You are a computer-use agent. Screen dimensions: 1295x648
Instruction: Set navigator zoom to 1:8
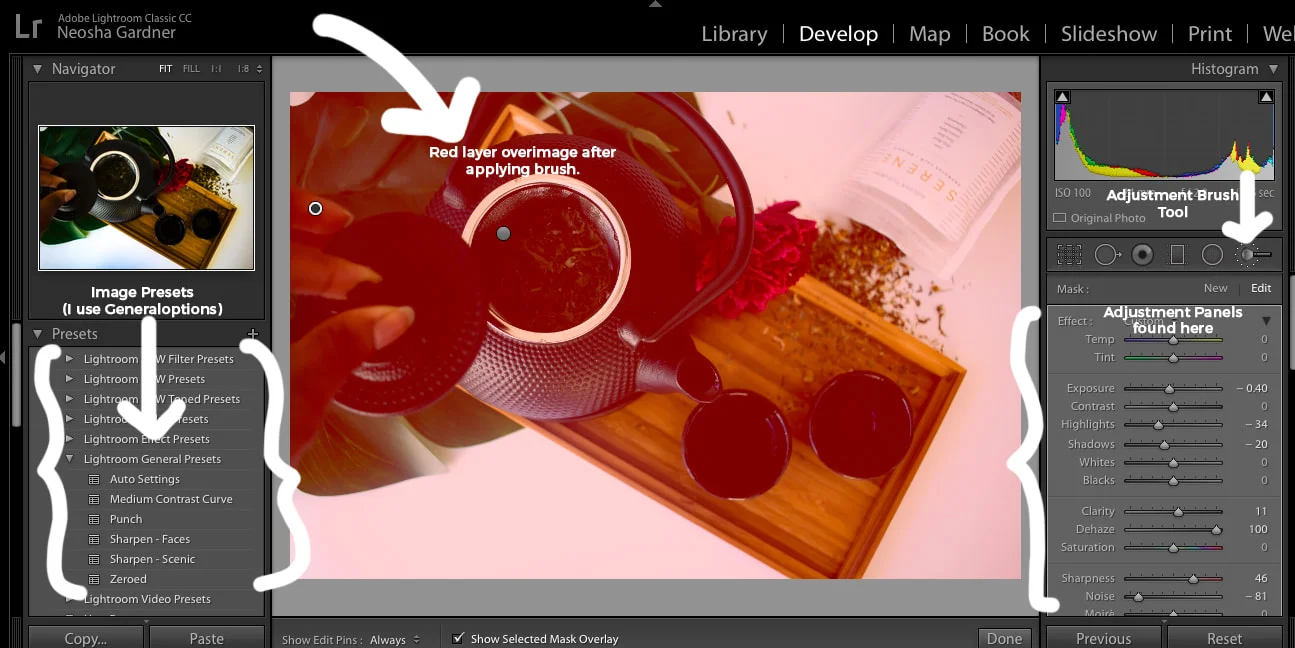(242, 69)
